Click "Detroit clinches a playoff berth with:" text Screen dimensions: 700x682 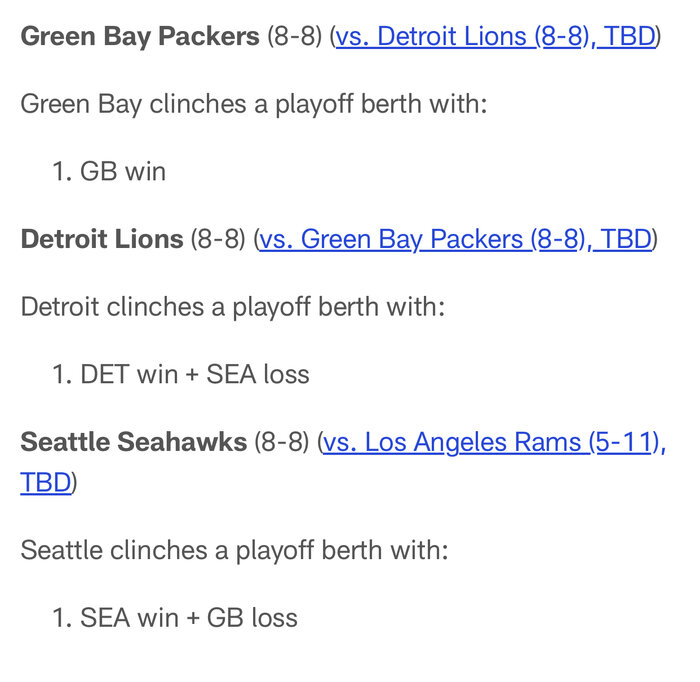point(232,306)
